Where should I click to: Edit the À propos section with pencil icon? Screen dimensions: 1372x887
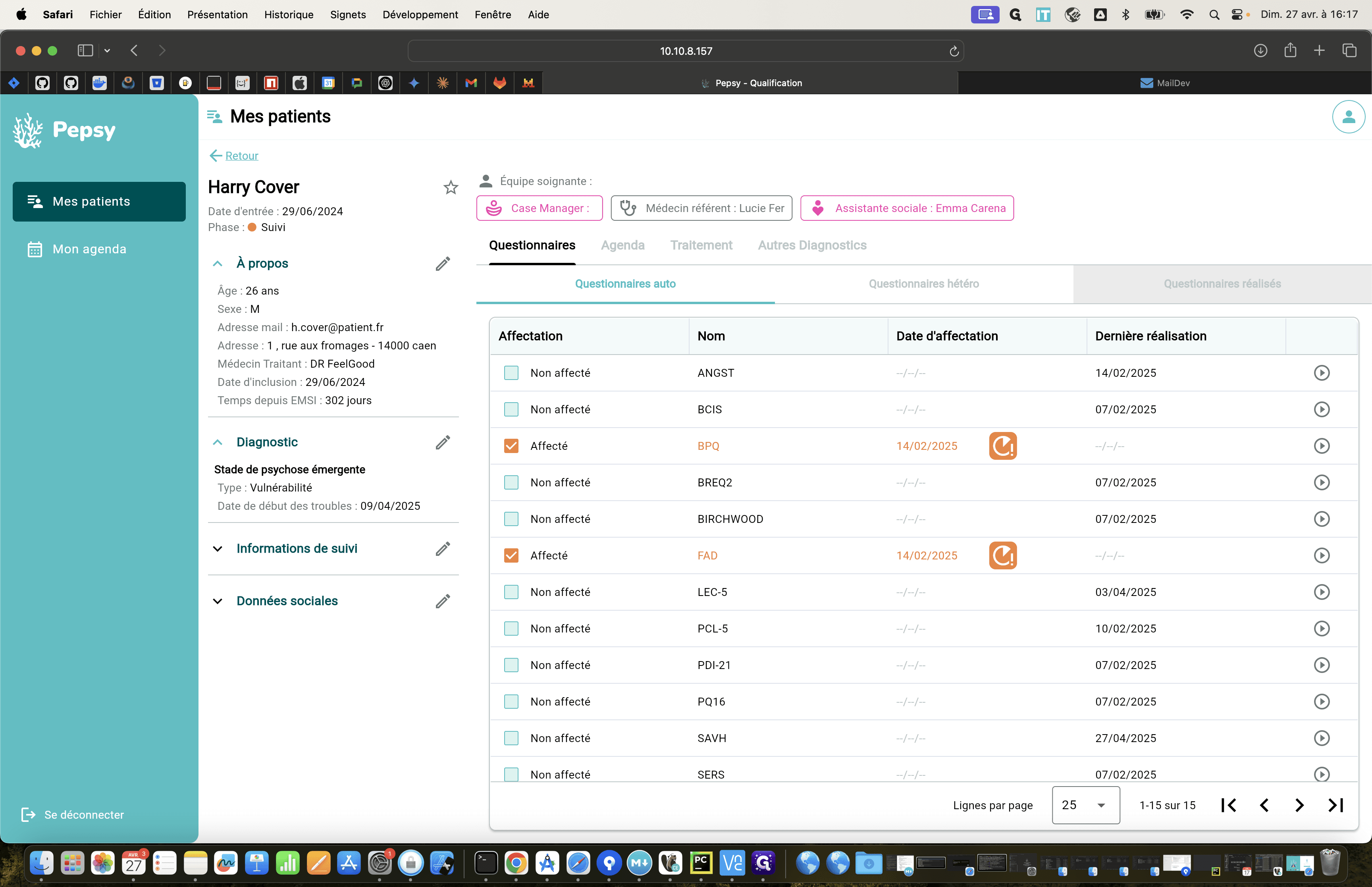click(443, 264)
